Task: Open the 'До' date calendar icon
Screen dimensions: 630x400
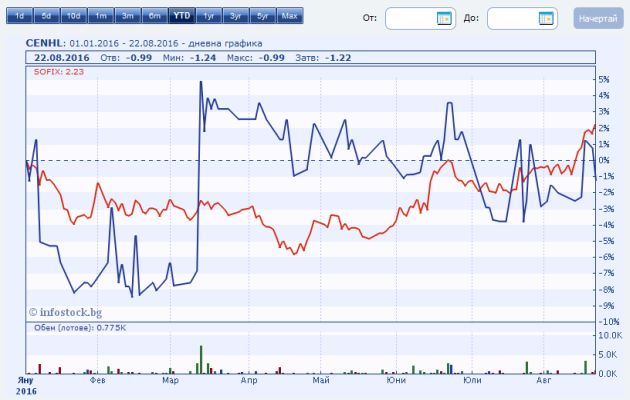Action: (546, 18)
